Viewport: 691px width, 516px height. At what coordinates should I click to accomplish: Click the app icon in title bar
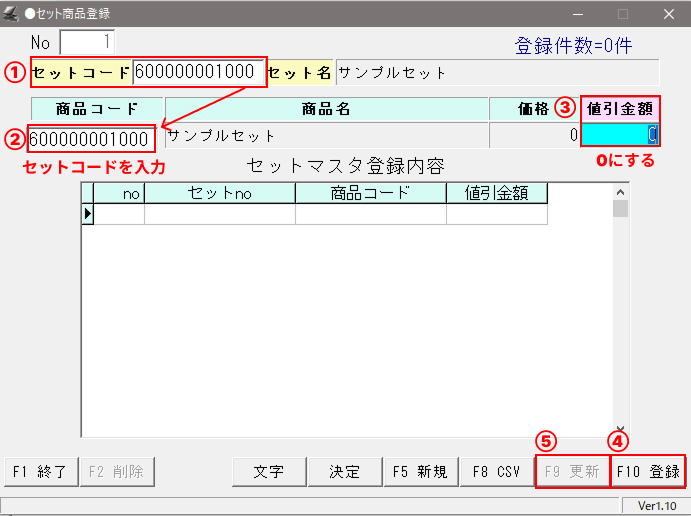(11, 14)
